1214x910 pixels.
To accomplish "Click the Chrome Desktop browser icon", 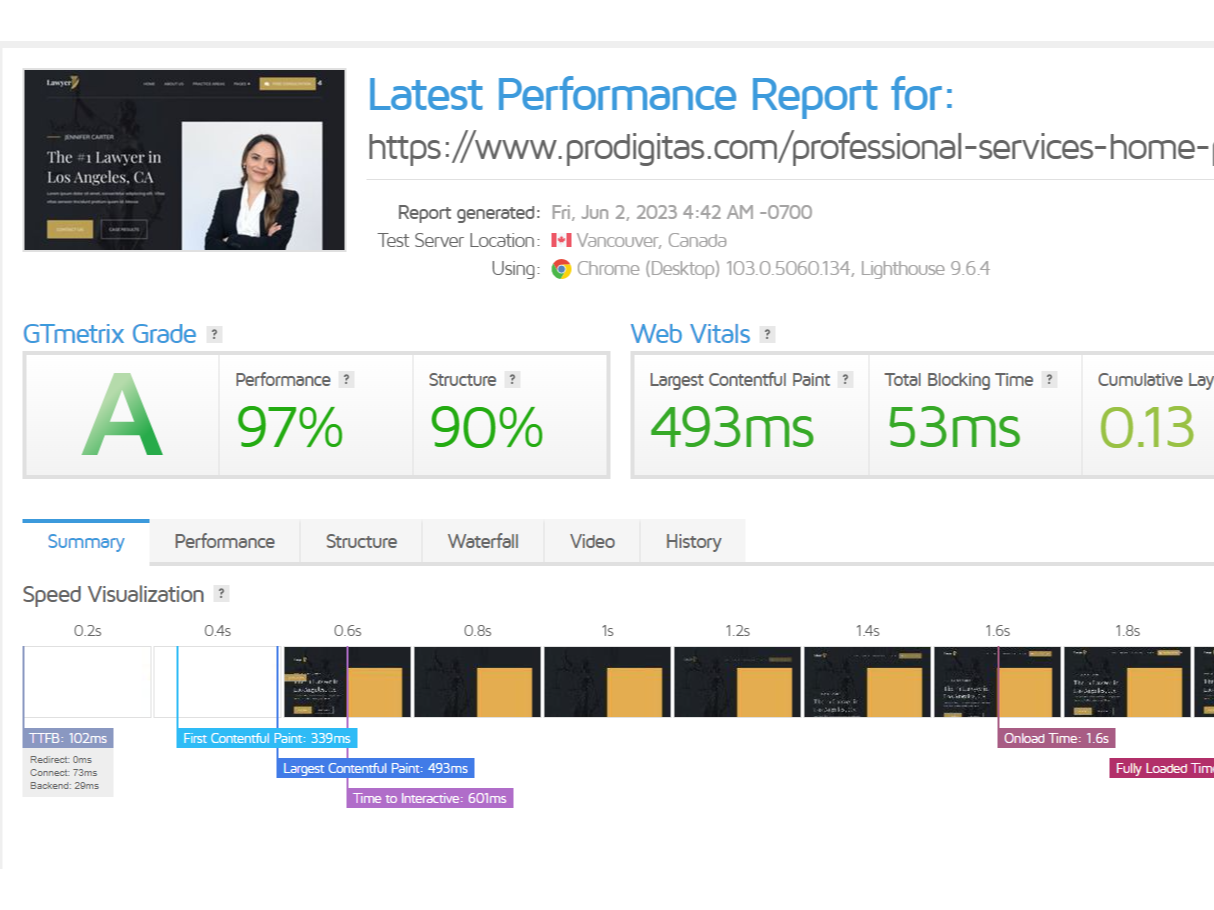I will [560, 268].
